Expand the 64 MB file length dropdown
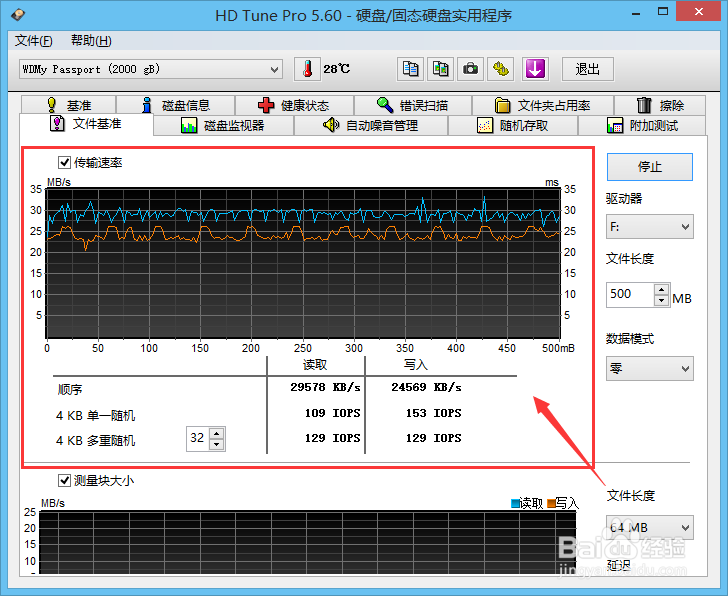The image size is (728, 596). [x=650, y=527]
